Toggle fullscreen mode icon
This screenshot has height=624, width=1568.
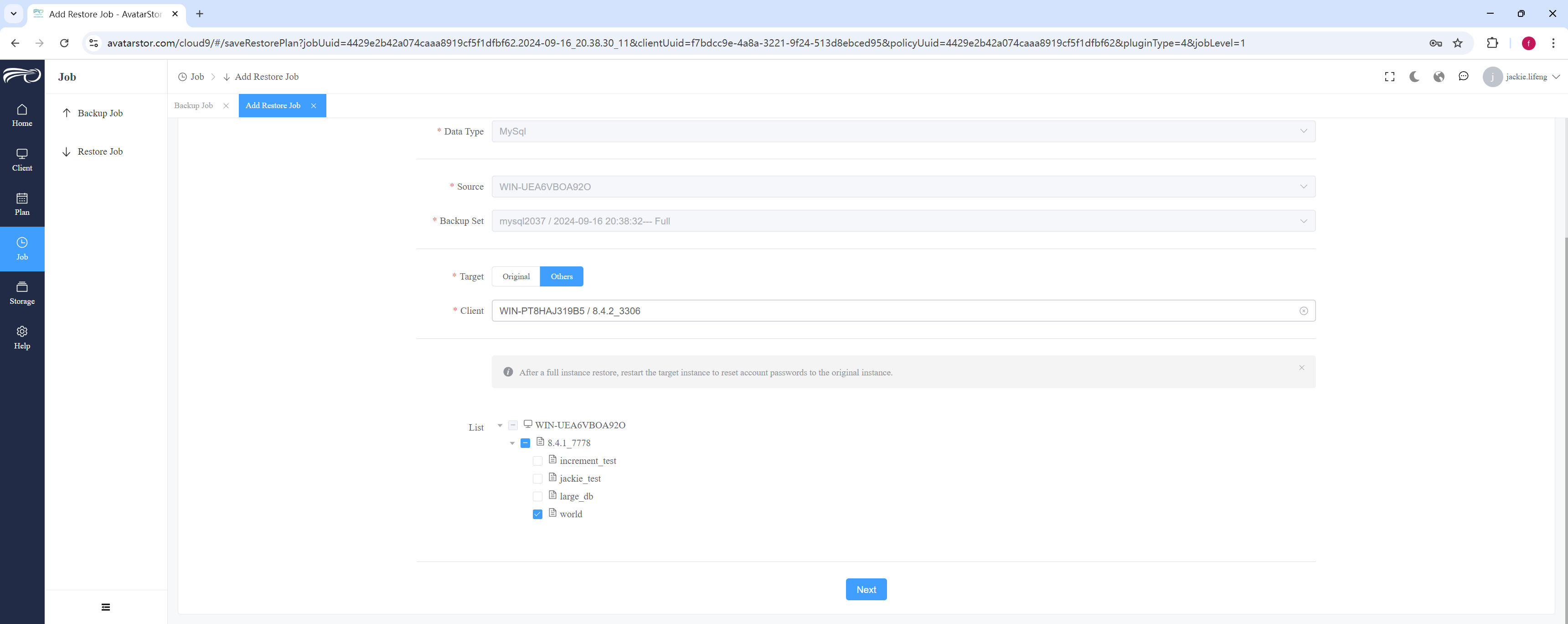pos(1390,77)
